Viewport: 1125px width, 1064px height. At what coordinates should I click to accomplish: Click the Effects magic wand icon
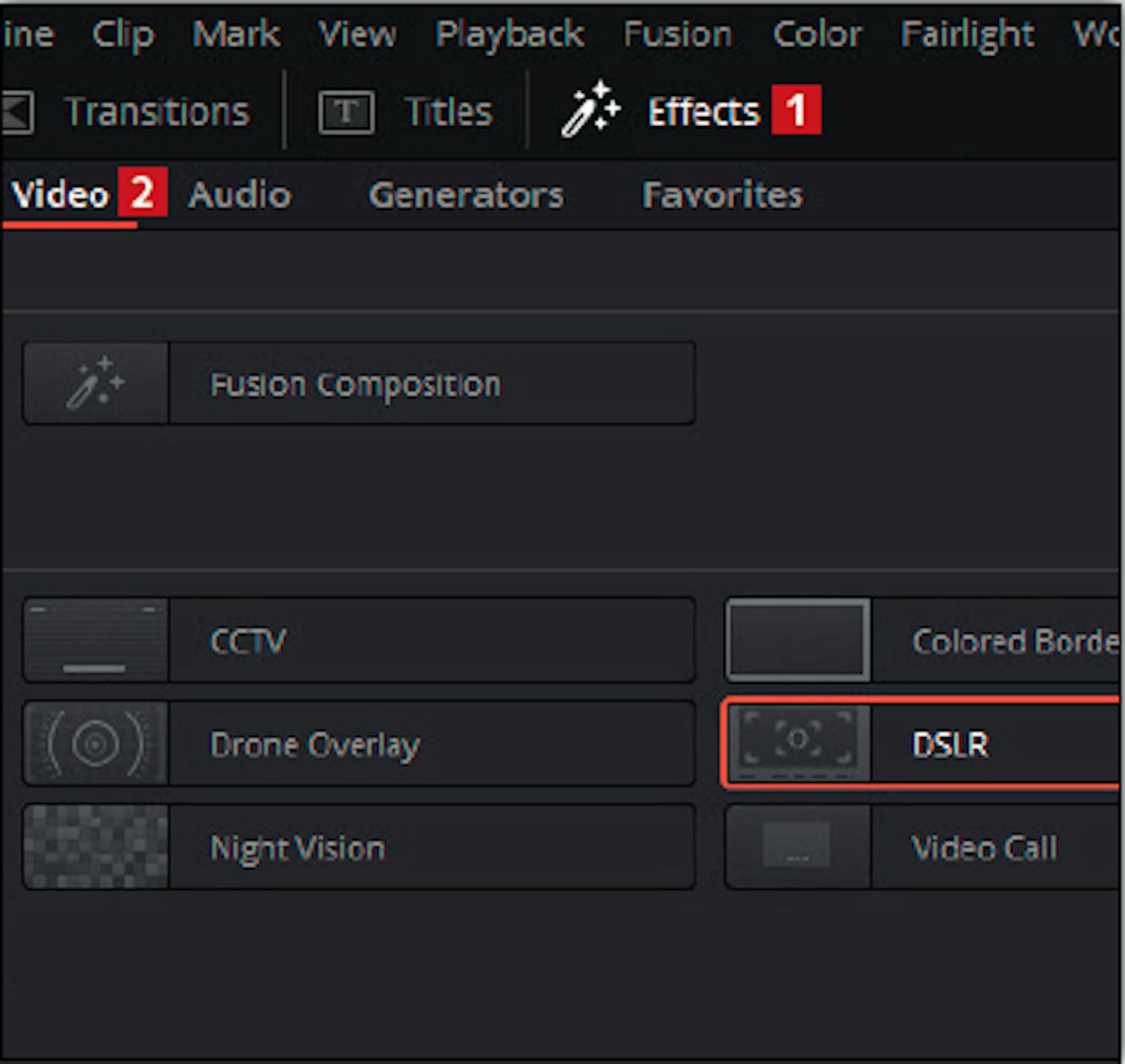click(590, 110)
